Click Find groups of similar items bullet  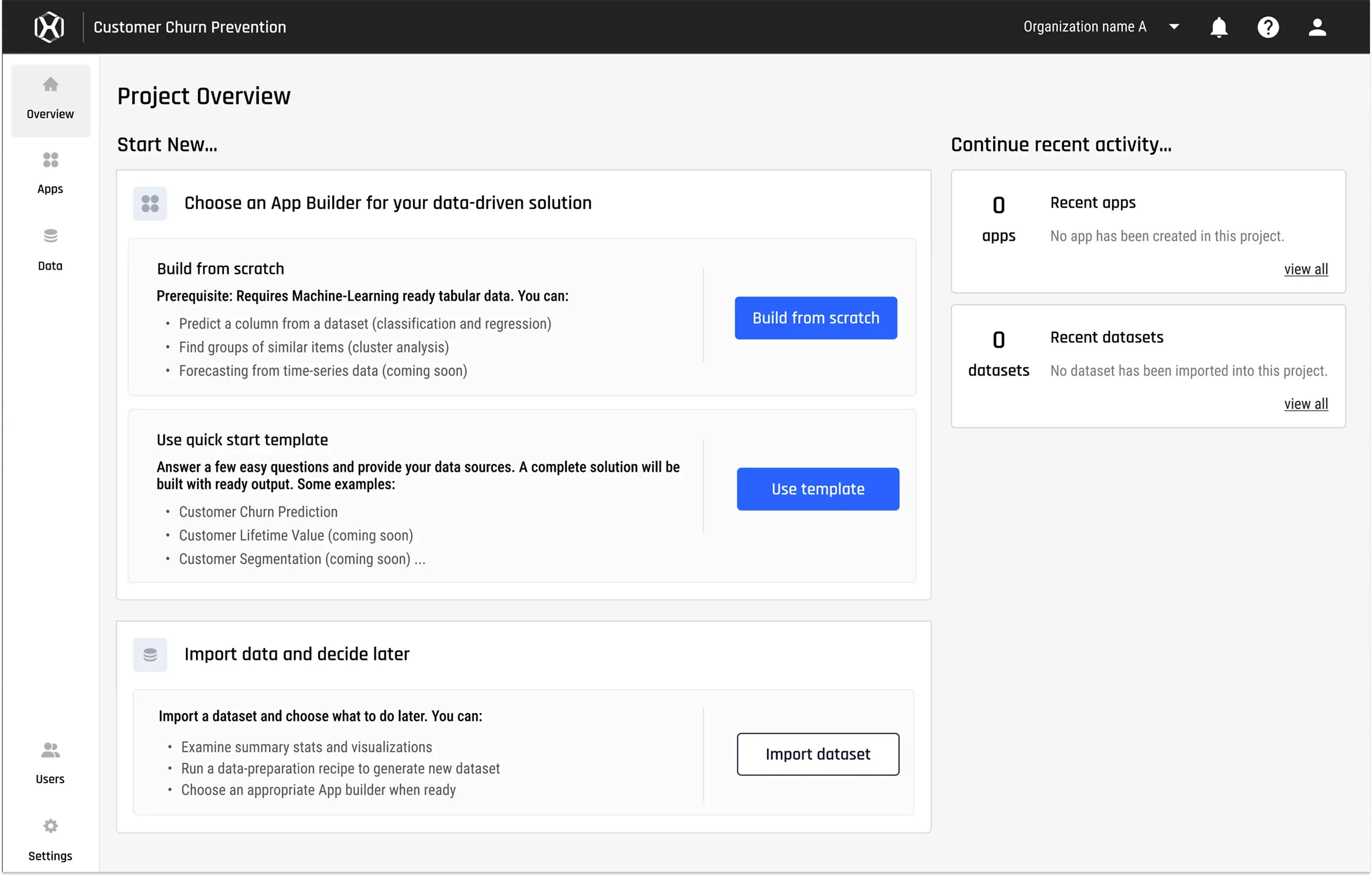[x=313, y=347]
